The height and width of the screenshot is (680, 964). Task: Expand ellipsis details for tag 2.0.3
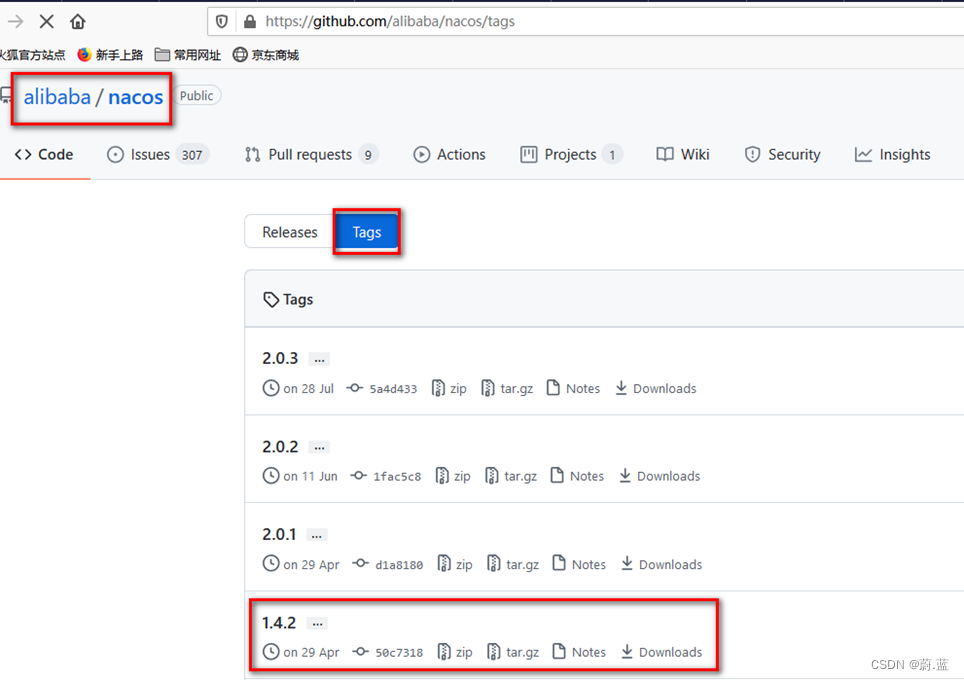click(x=319, y=359)
